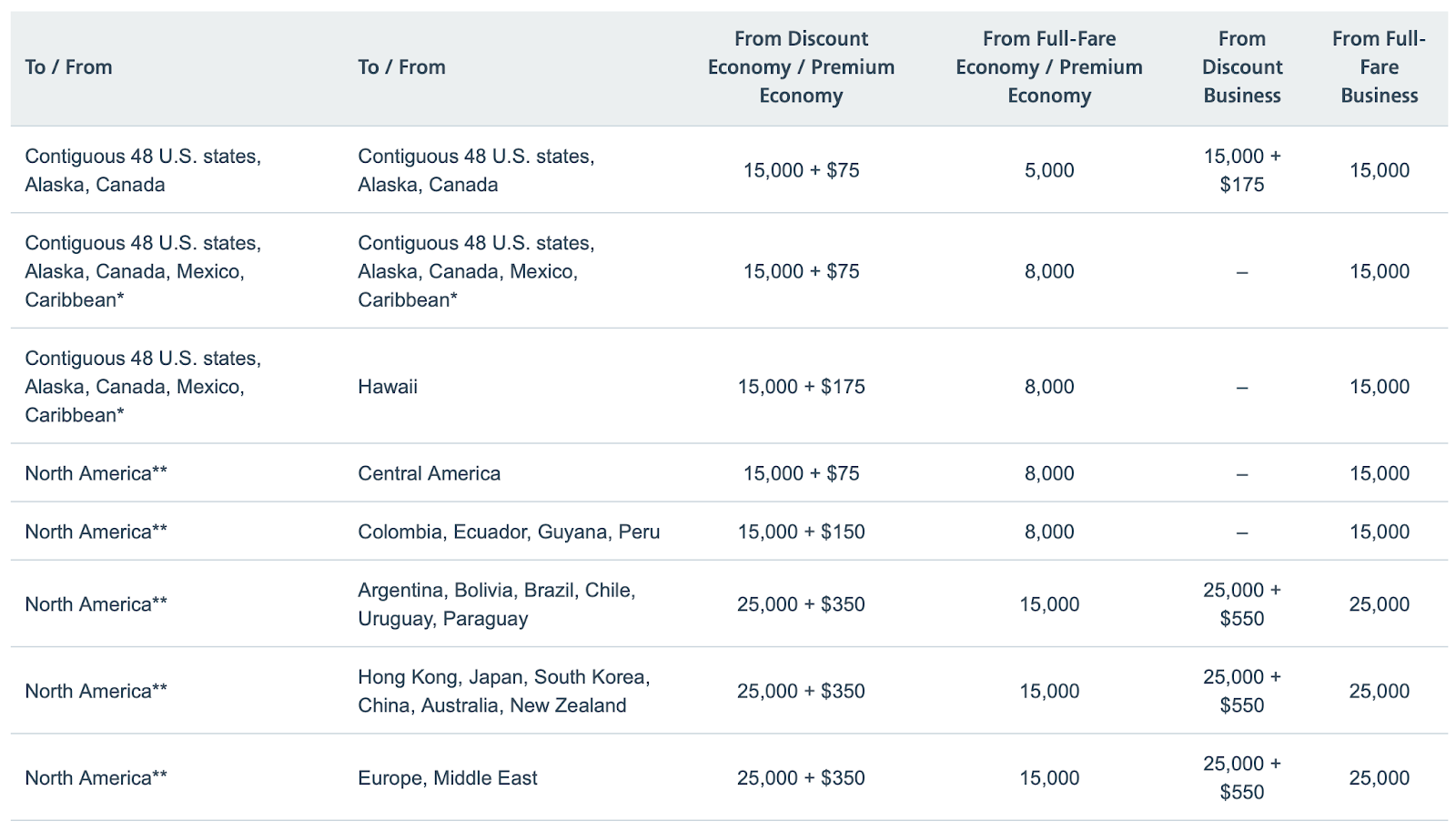Viewport: 1456px width, 831px height.
Task: Click '25,000 + $350' in the Europe row
Action: [801, 778]
